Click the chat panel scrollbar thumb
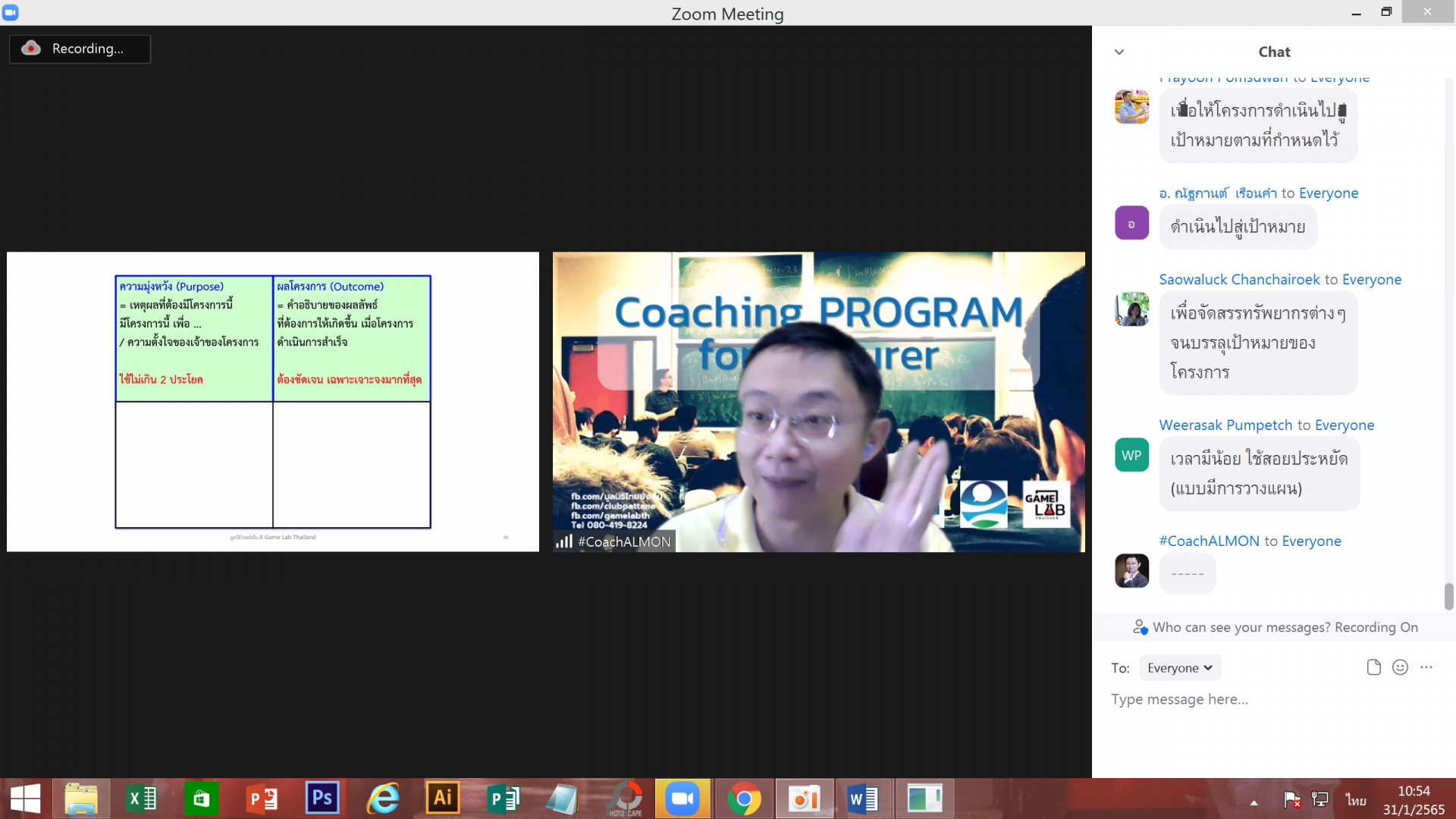Image resolution: width=1456 pixels, height=819 pixels. click(x=1448, y=596)
